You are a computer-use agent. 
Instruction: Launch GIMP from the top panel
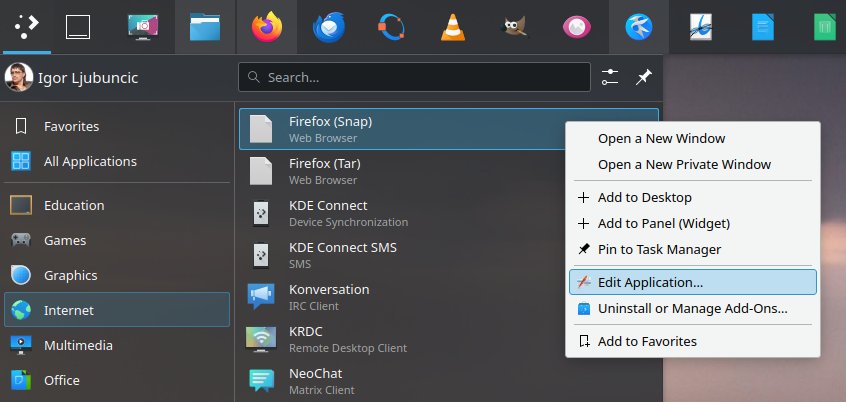tap(515, 27)
